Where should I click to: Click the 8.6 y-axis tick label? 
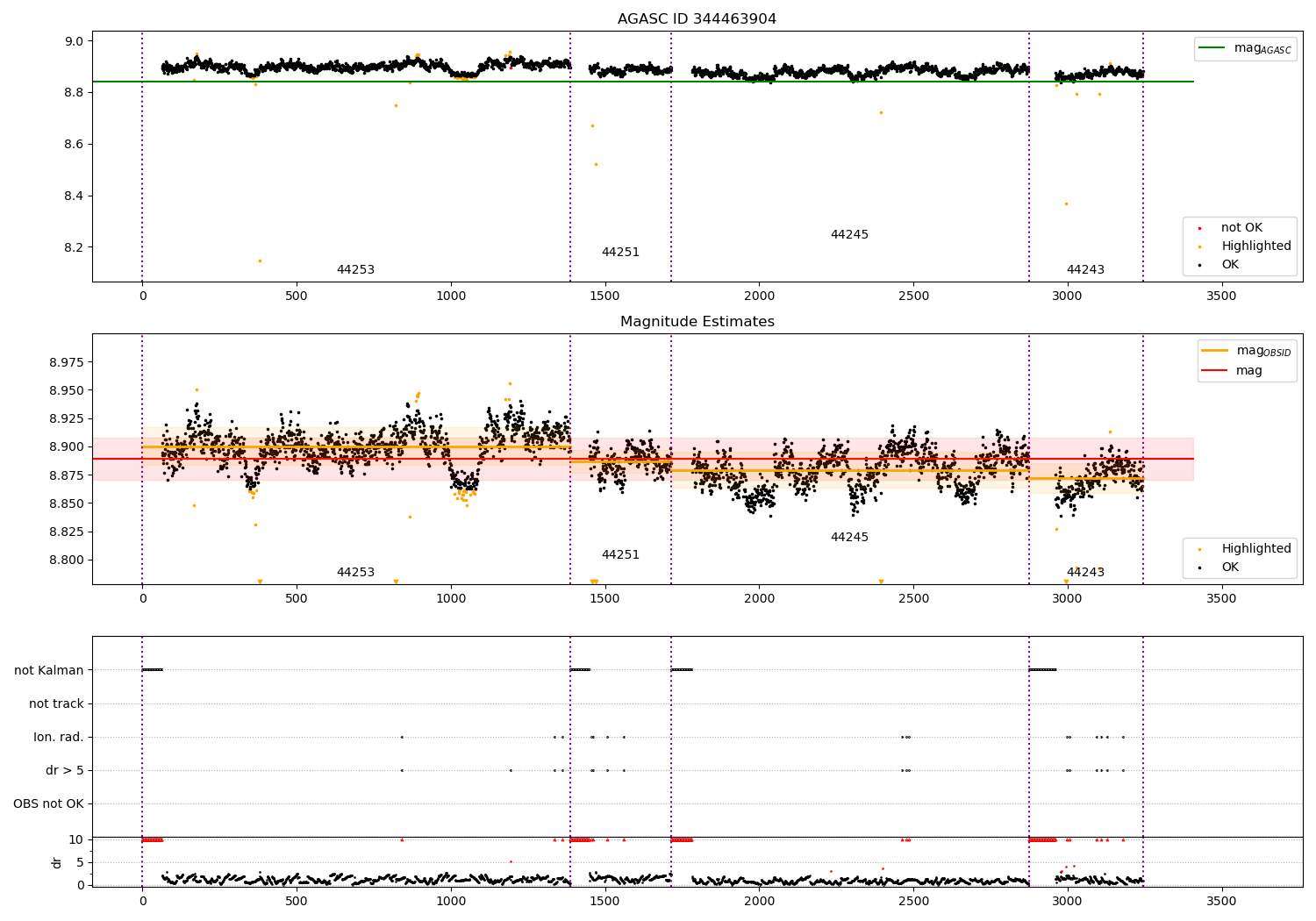click(74, 144)
